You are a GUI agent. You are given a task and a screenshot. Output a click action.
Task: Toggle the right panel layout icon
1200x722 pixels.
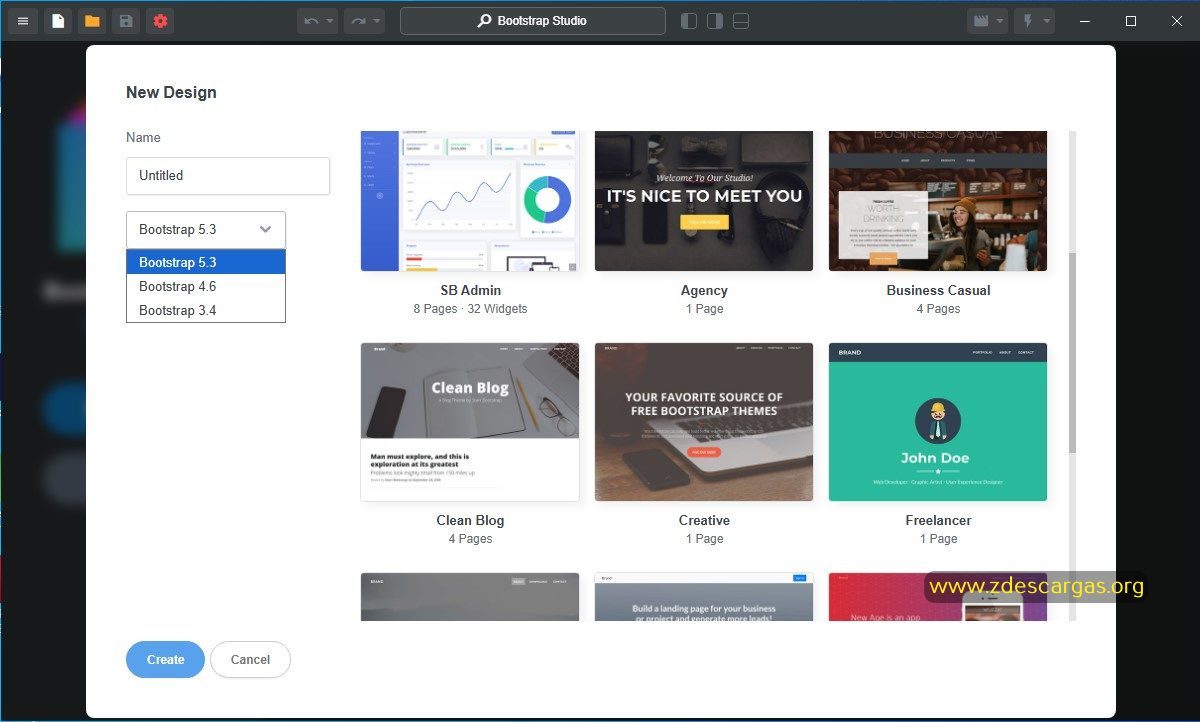[x=715, y=21]
